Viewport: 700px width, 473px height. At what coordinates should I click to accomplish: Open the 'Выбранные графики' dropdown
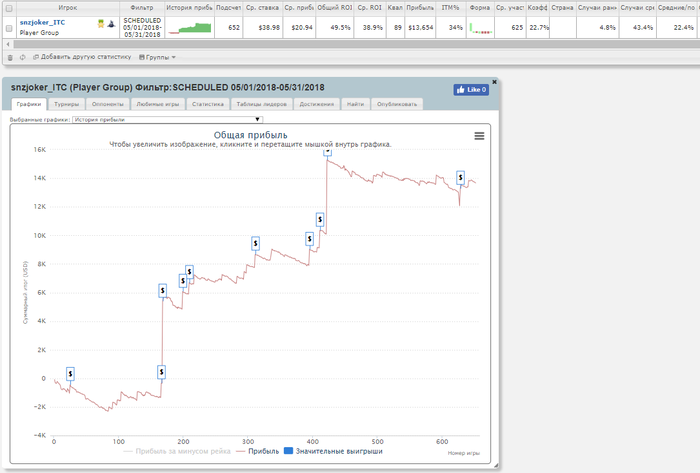167,120
